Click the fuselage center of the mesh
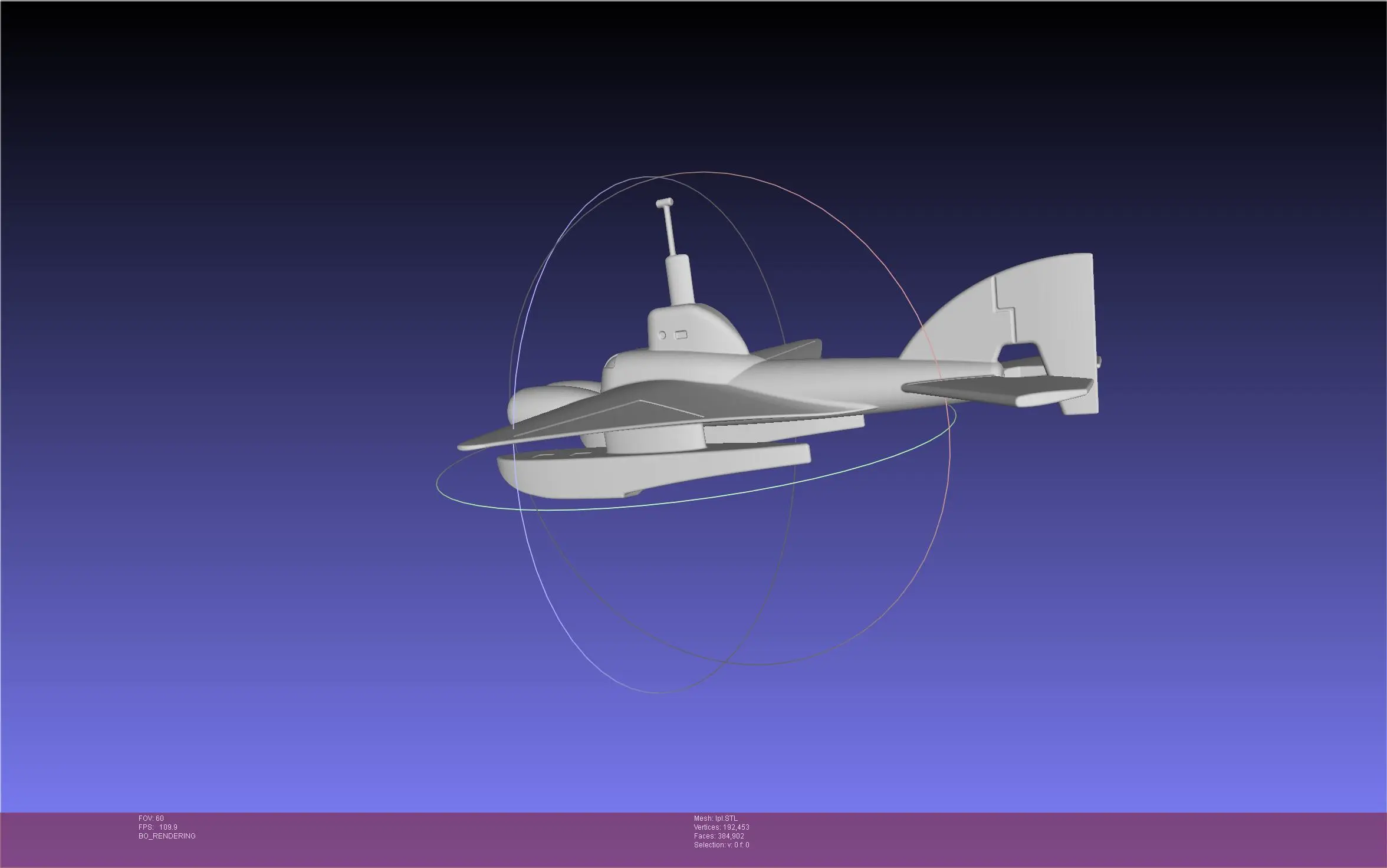This screenshot has height=868, width=1387. coord(767,377)
